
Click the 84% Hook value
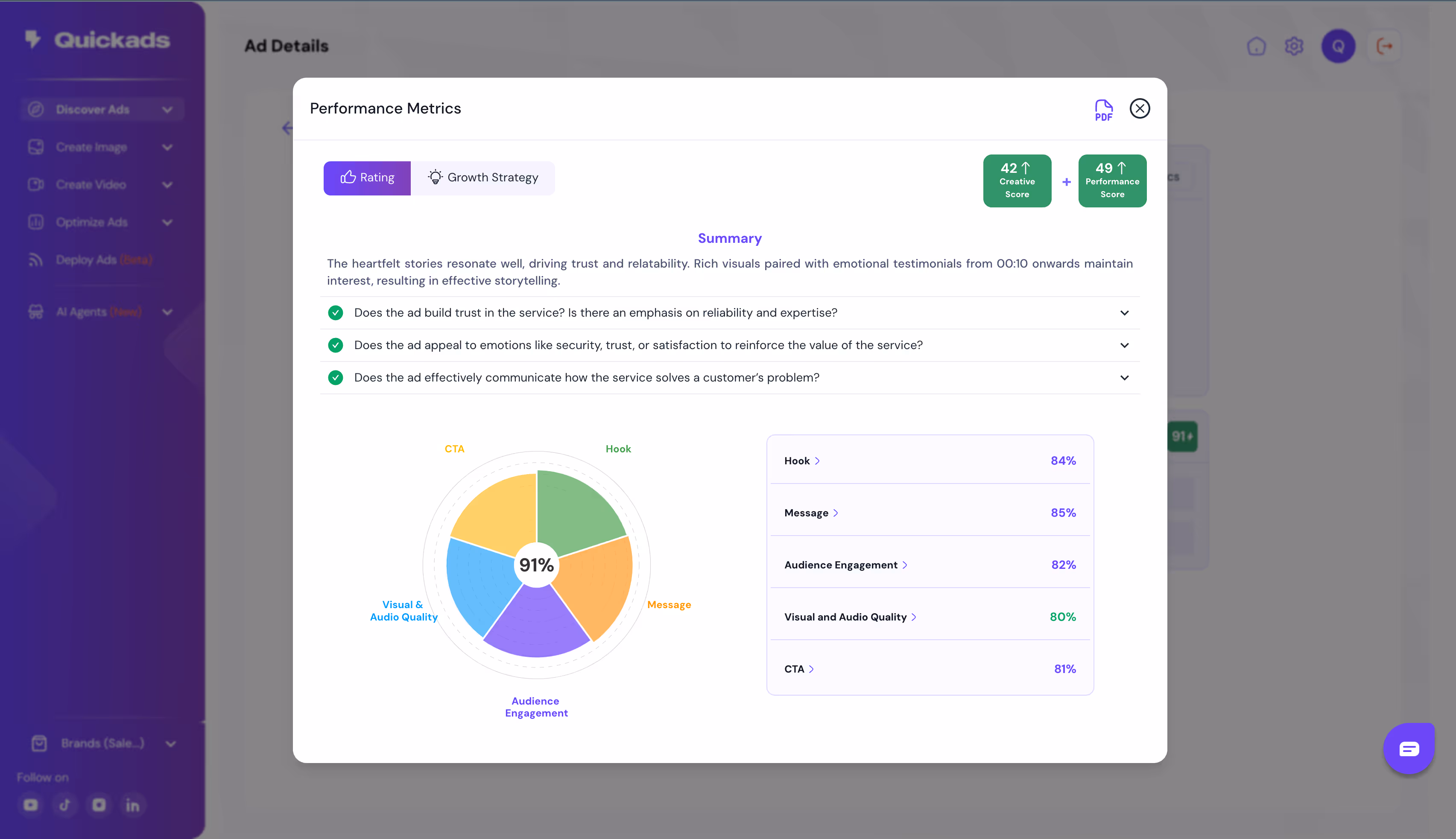coord(1063,460)
